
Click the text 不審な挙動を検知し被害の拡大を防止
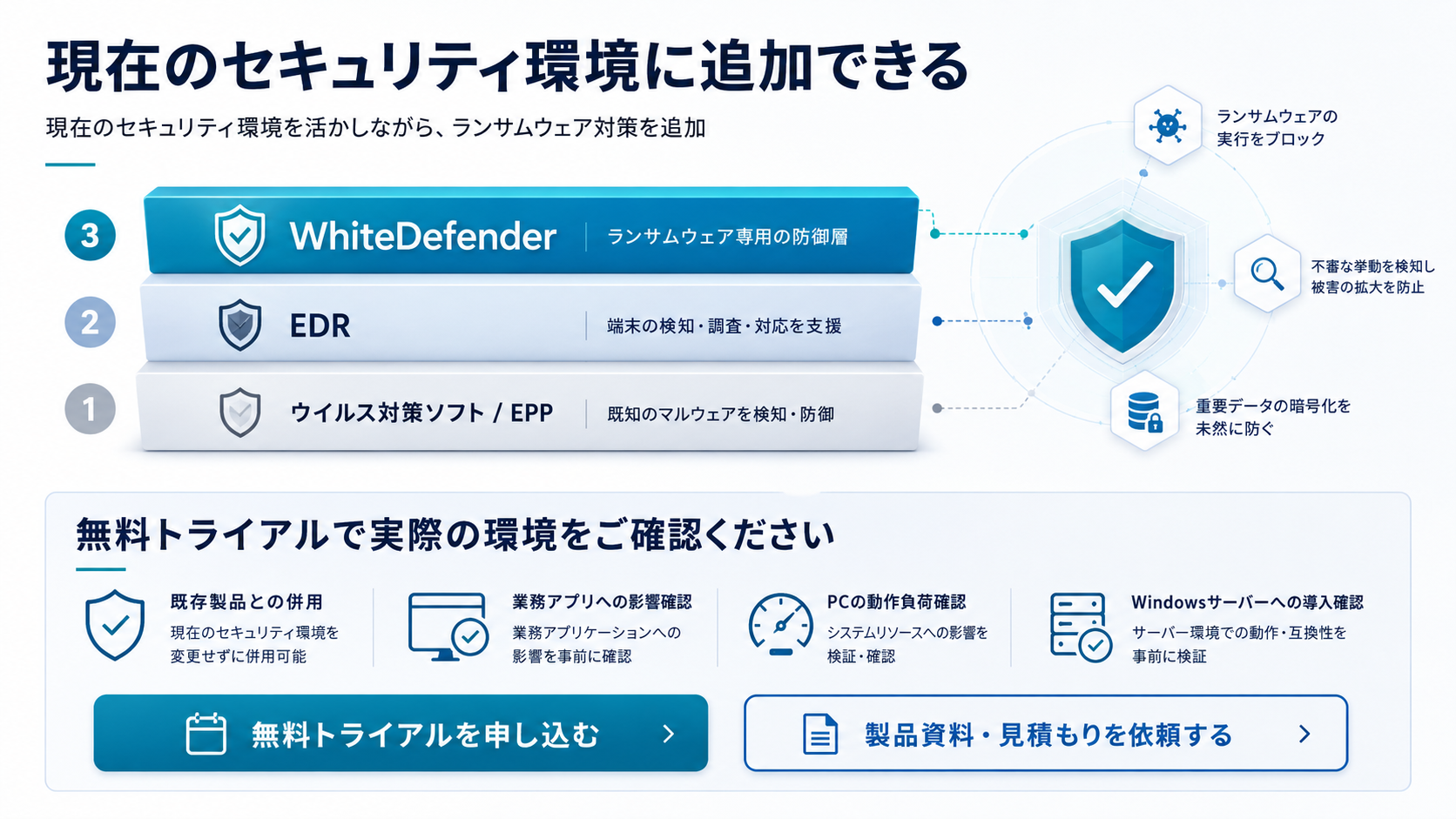(x=1373, y=277)
